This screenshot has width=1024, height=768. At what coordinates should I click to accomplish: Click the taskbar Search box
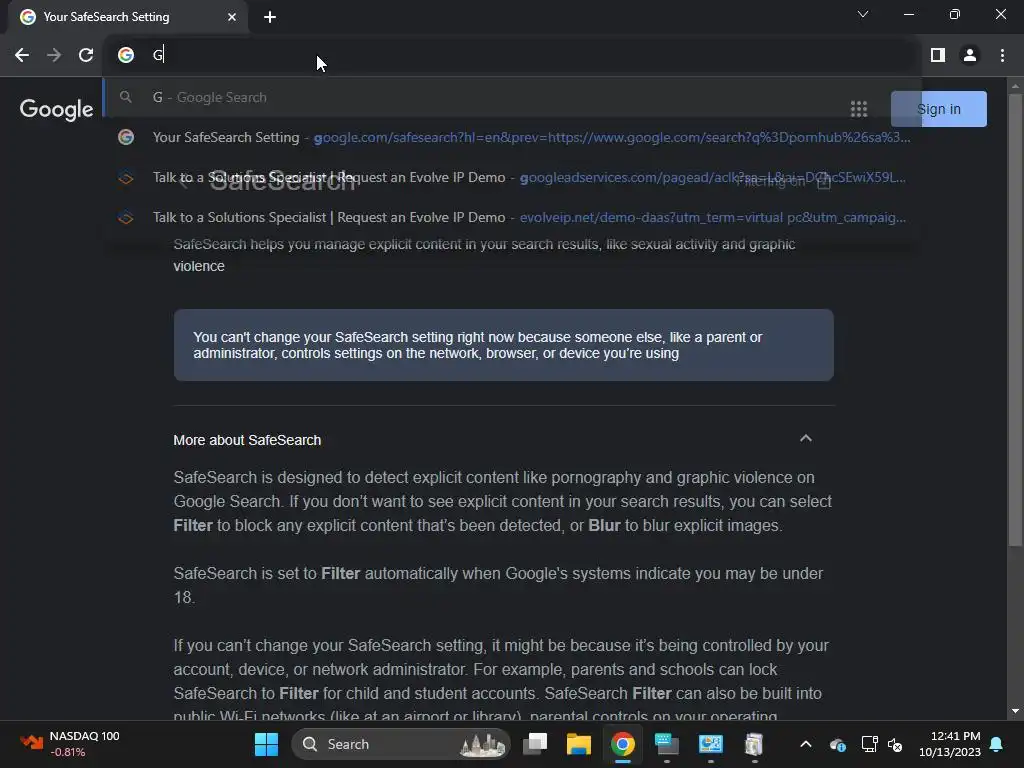[x=401, y=744]
